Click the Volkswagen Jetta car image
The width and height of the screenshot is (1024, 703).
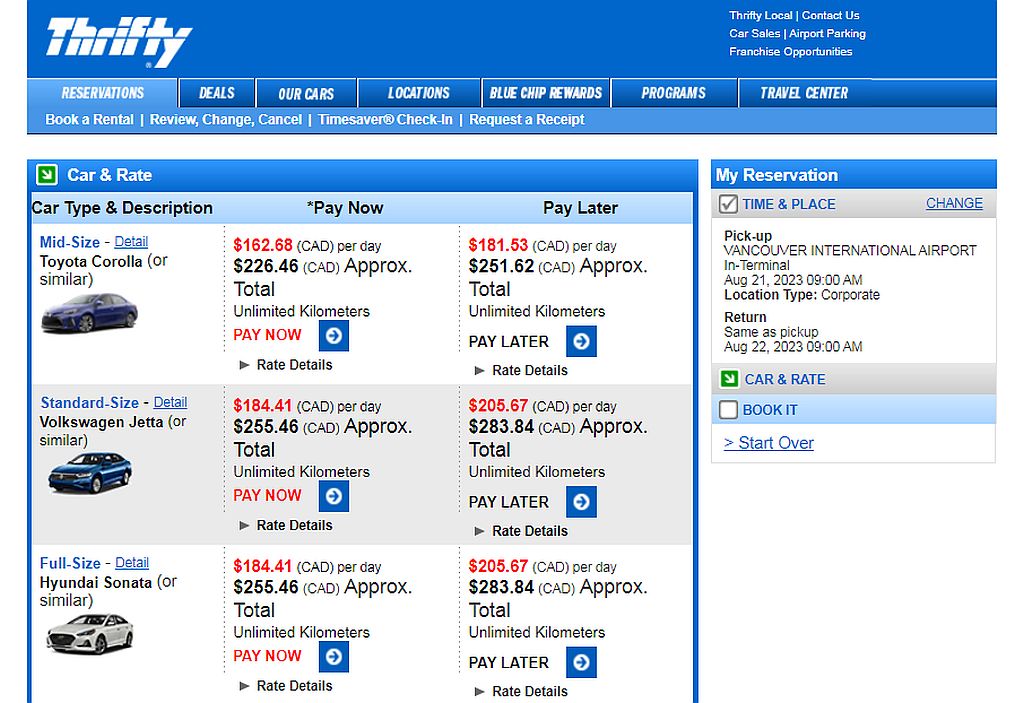click(x=90, y=472)
